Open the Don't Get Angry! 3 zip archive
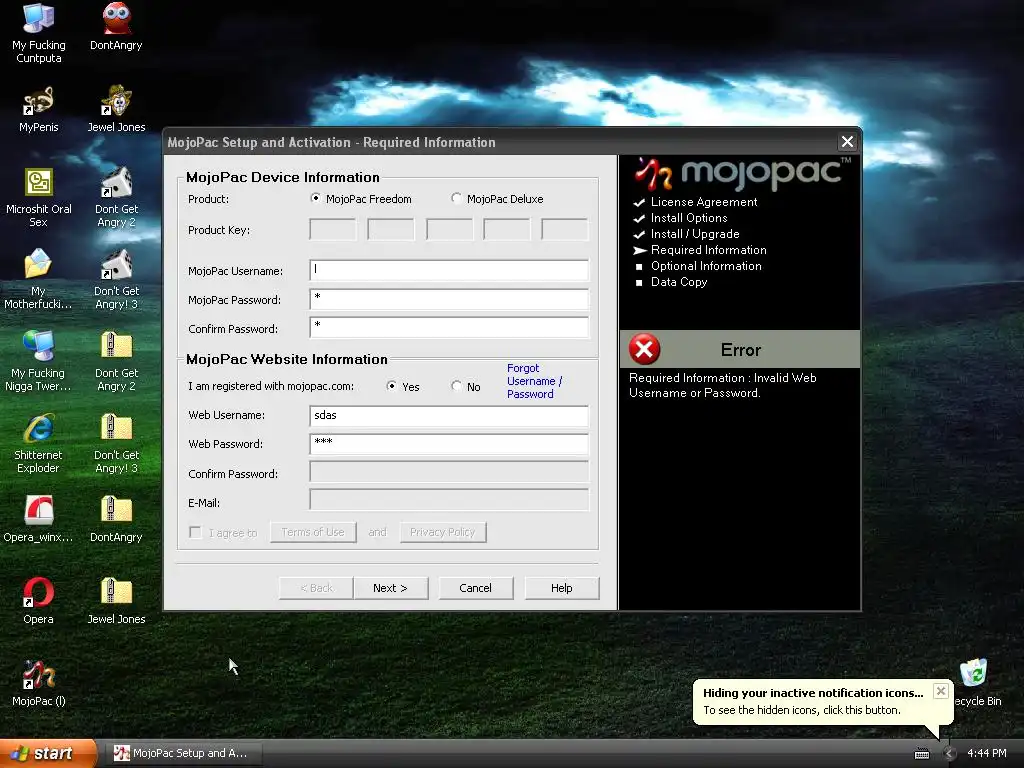The image size is (1024, 768). [x=116, y=441]
